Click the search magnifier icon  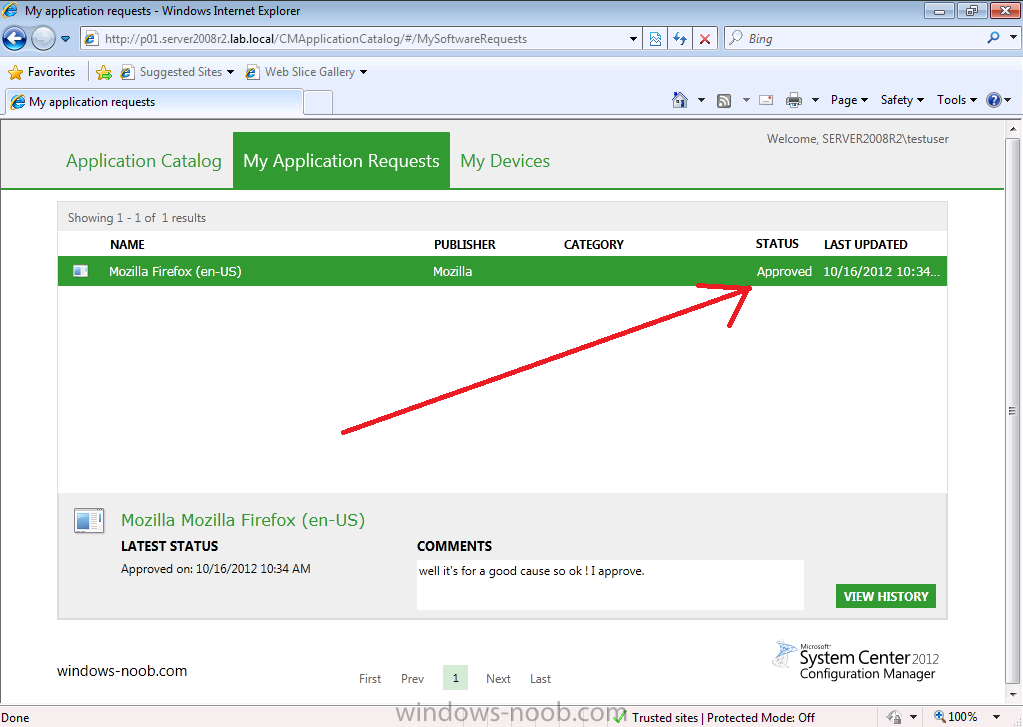(x=993, y=38)
